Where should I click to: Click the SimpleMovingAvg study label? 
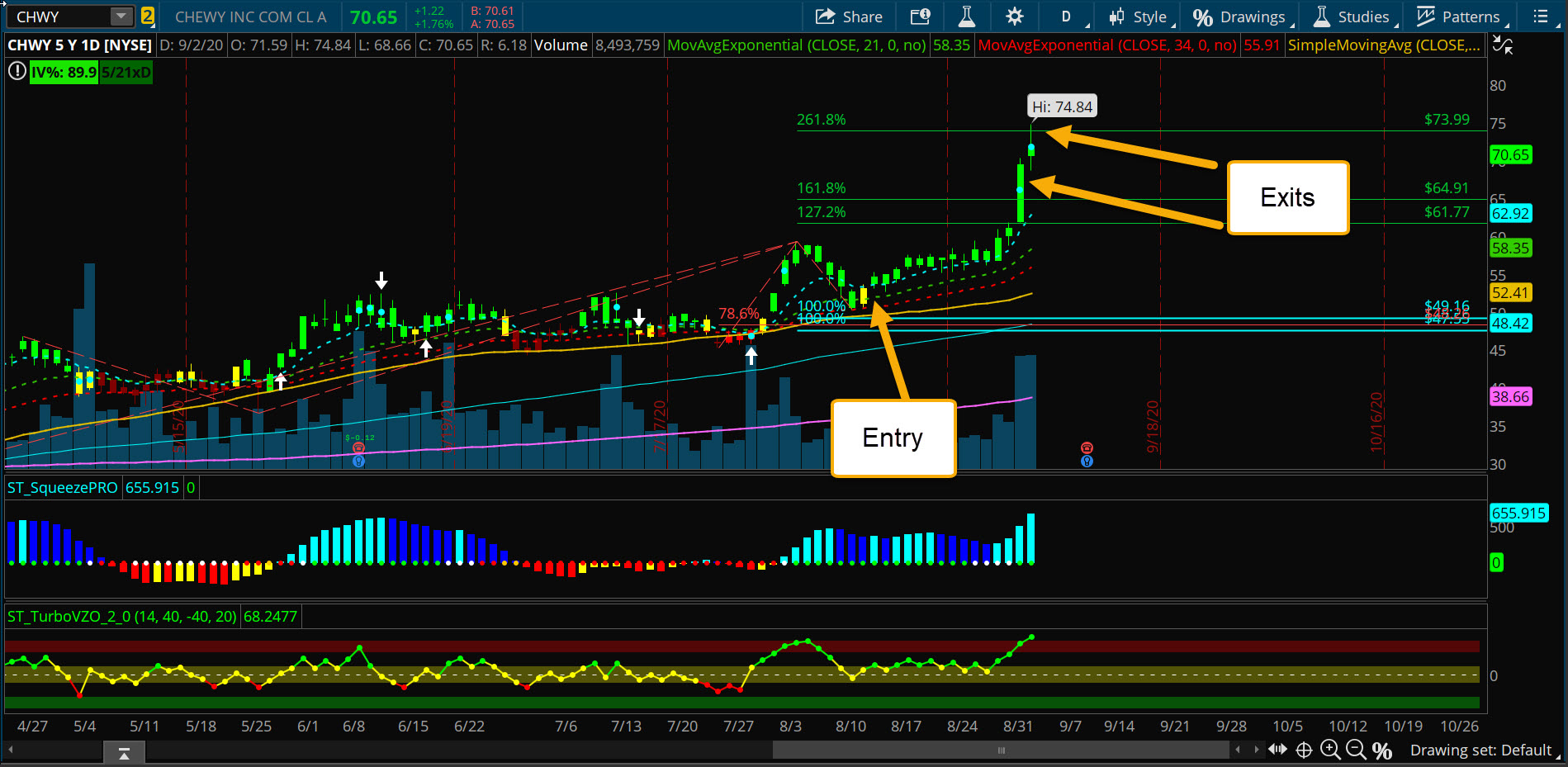(1384, 45)
